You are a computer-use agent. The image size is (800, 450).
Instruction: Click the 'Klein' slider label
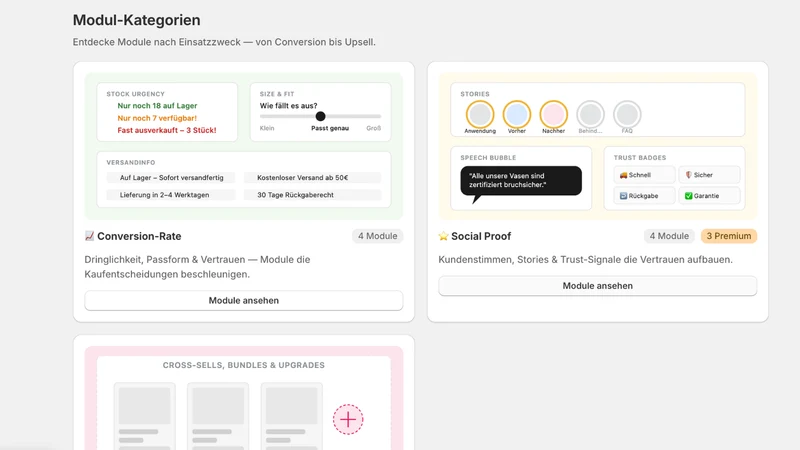coord(267,128)
